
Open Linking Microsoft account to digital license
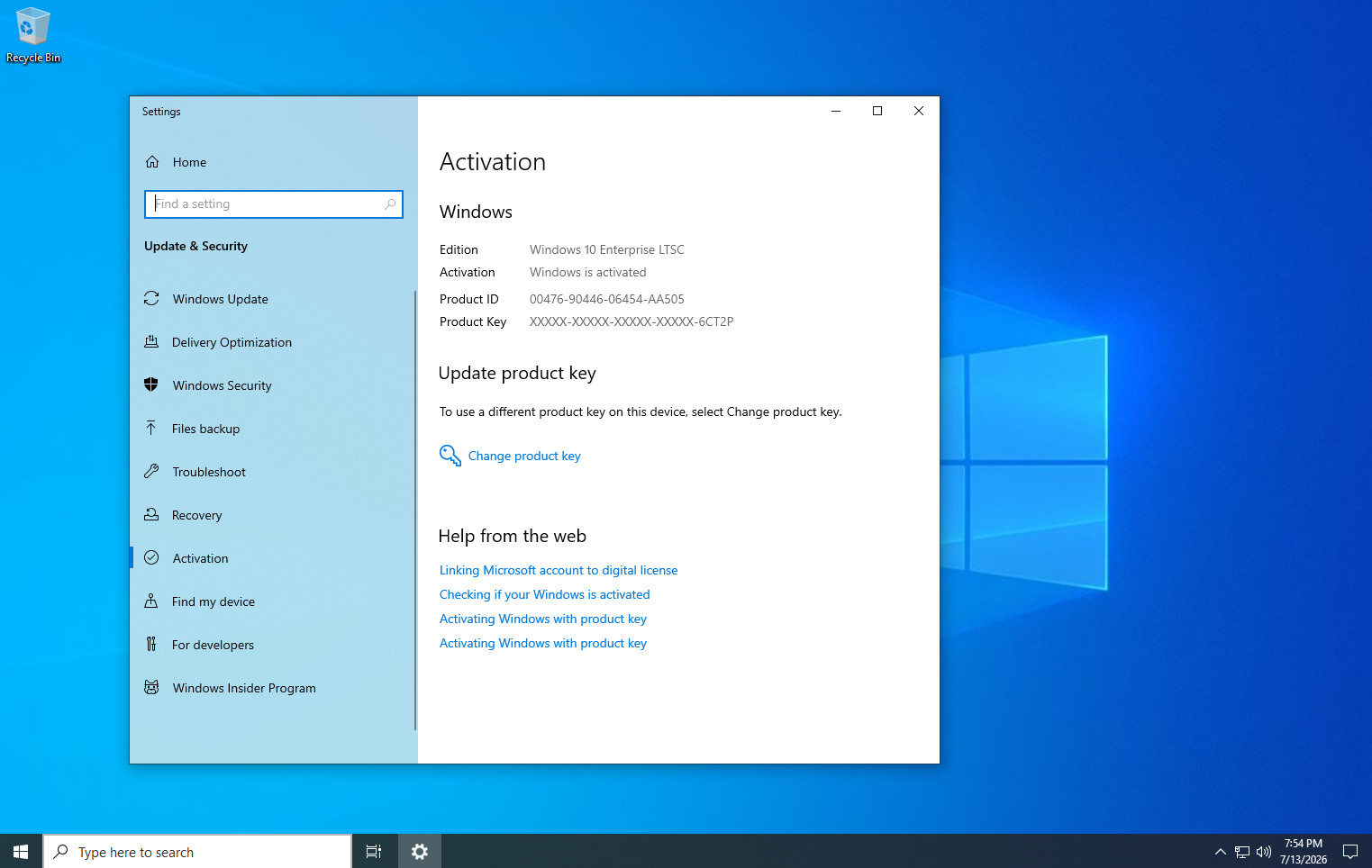coord(559,570)
